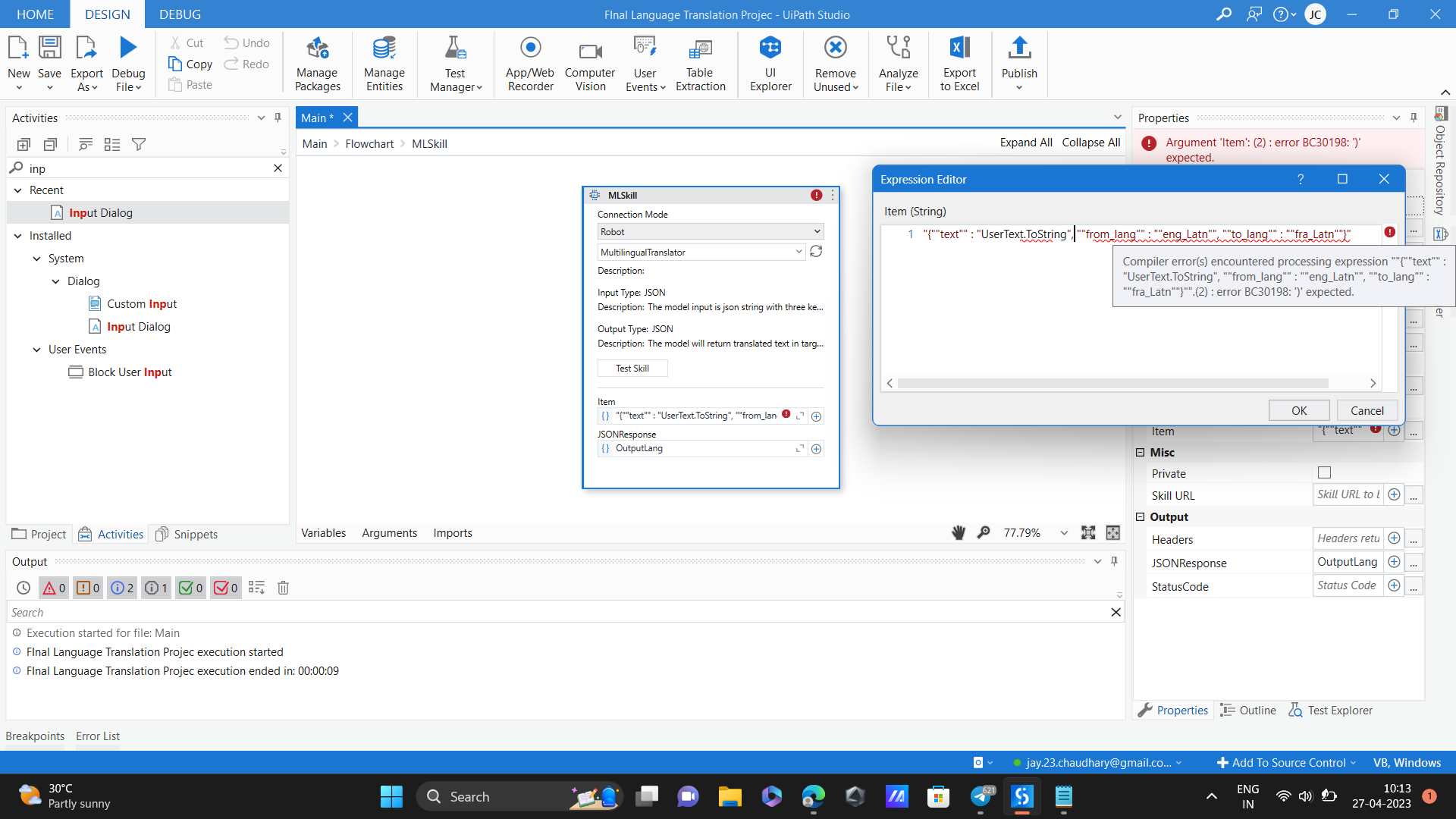This screenshot has height=819, width=1456.
Task: Open the Windows Start menu
Action: [391, 796]
